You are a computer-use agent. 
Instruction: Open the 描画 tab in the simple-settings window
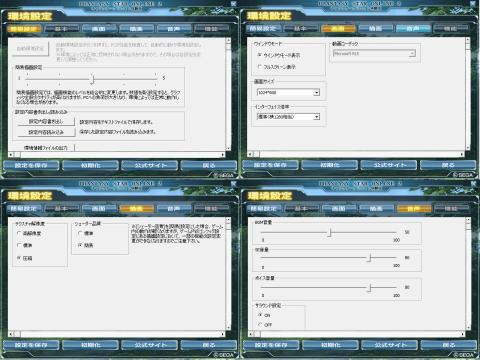click(136, 29)
